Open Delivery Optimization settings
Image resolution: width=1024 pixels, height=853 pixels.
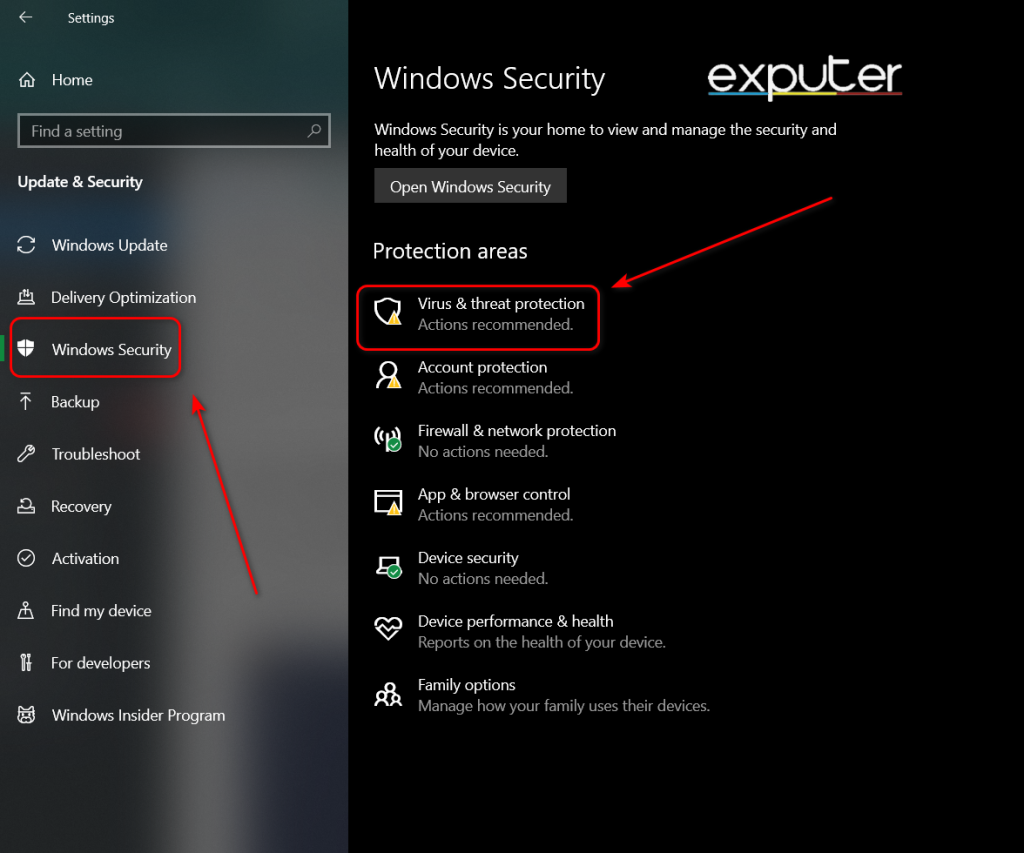coord(122,297)
